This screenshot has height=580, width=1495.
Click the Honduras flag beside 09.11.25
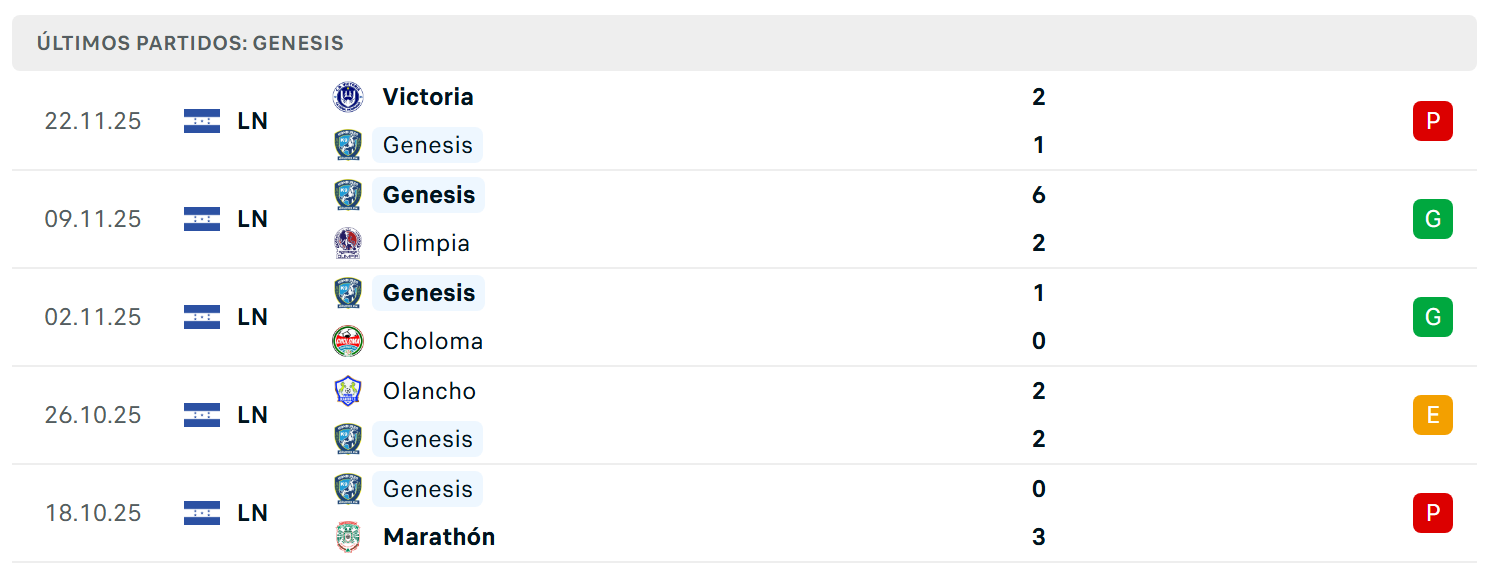point(202,219)
